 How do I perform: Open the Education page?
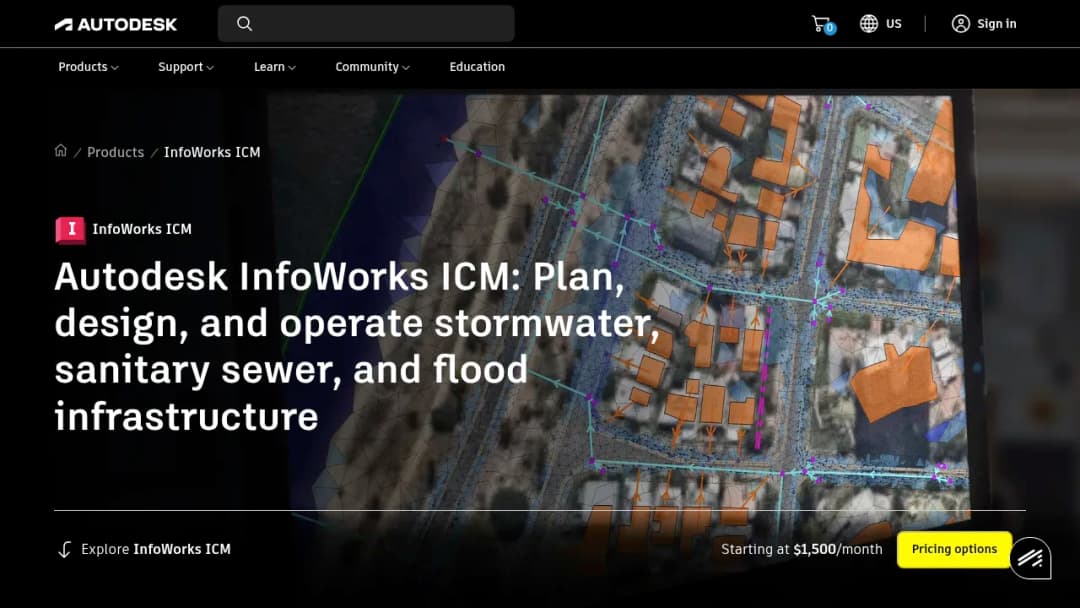pyautogui.click(x=477, y=67)
